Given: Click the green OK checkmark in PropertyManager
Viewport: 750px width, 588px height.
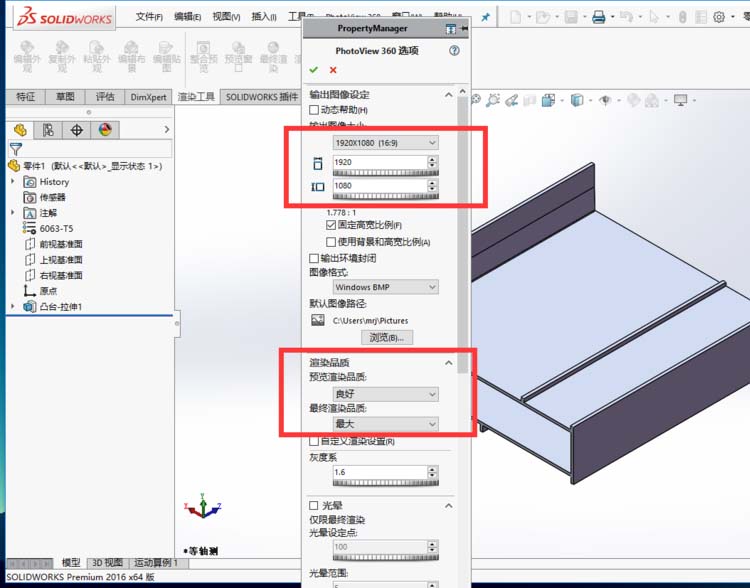Looking at the screenshot, I should [x=314, y=70].
